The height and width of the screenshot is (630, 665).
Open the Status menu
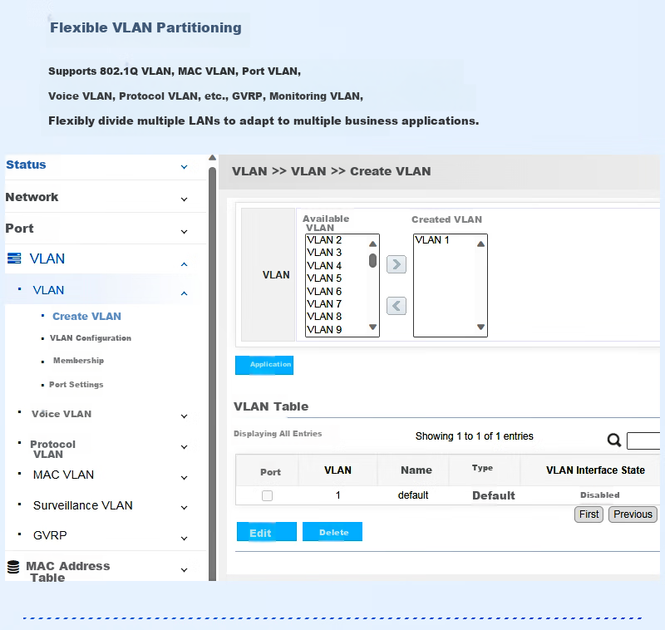[x=26, y=165]
